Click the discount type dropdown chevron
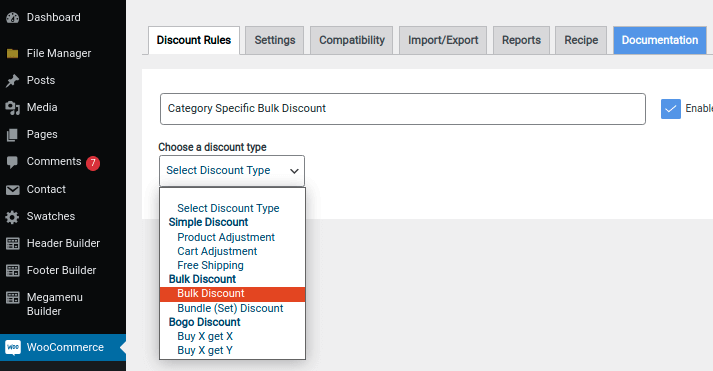 pos(294,171)
